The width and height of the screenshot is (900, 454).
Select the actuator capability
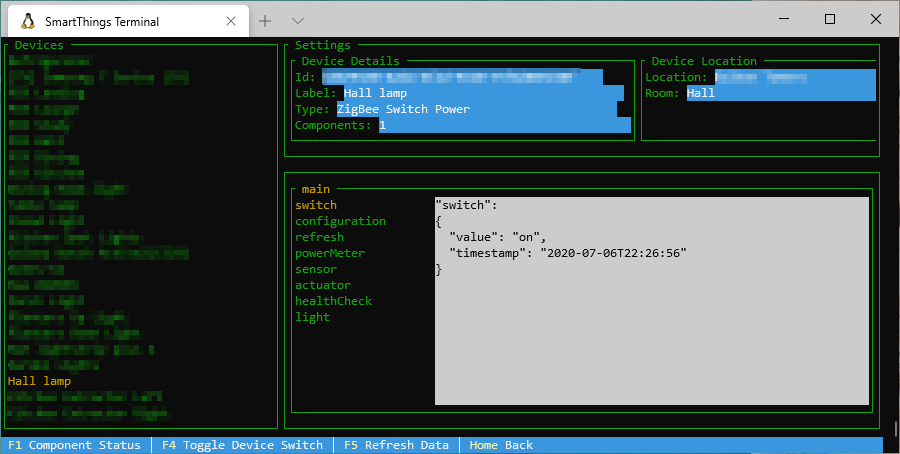(x=323, y=285)
